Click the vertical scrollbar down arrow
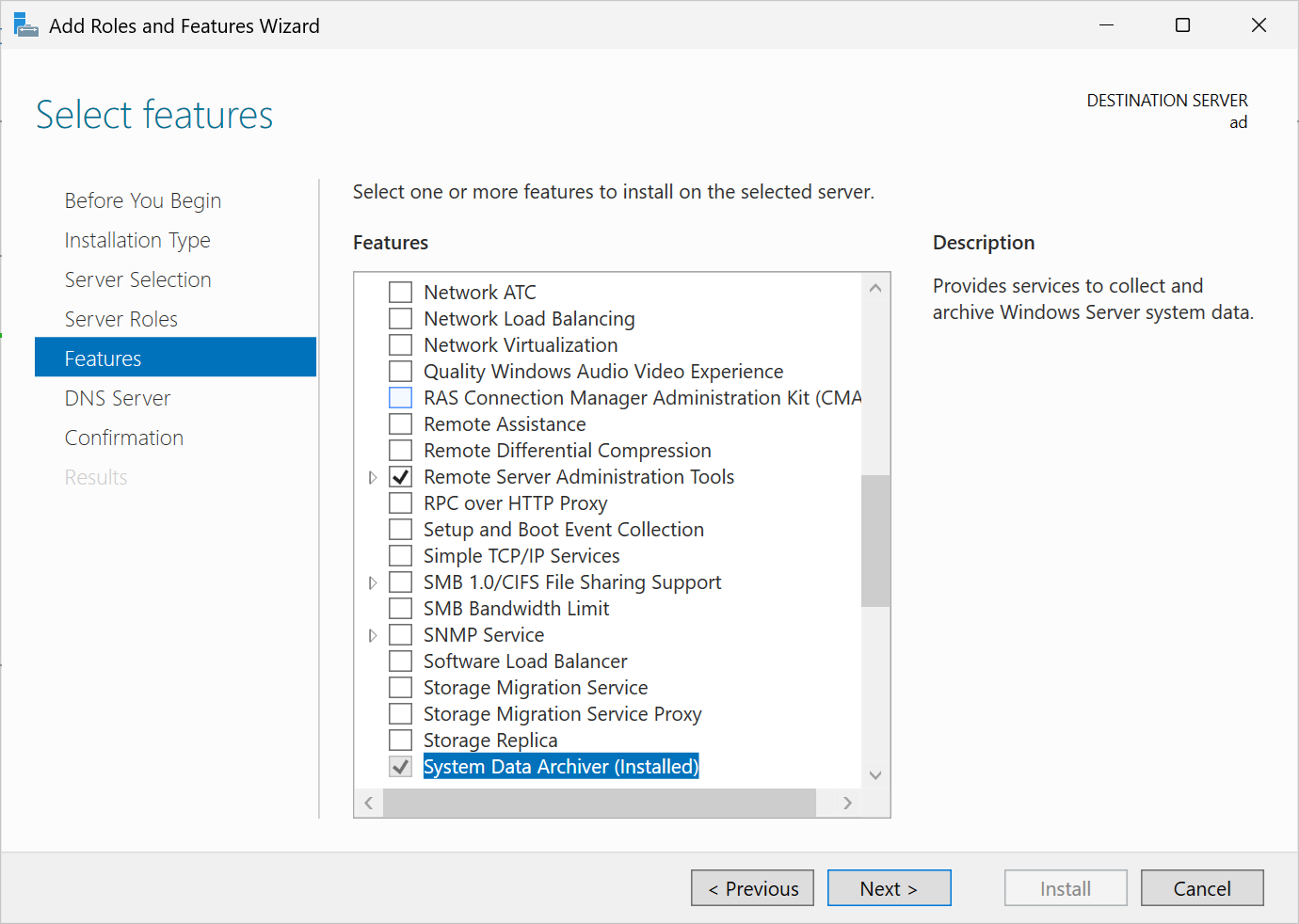 (x=875, y=775)
